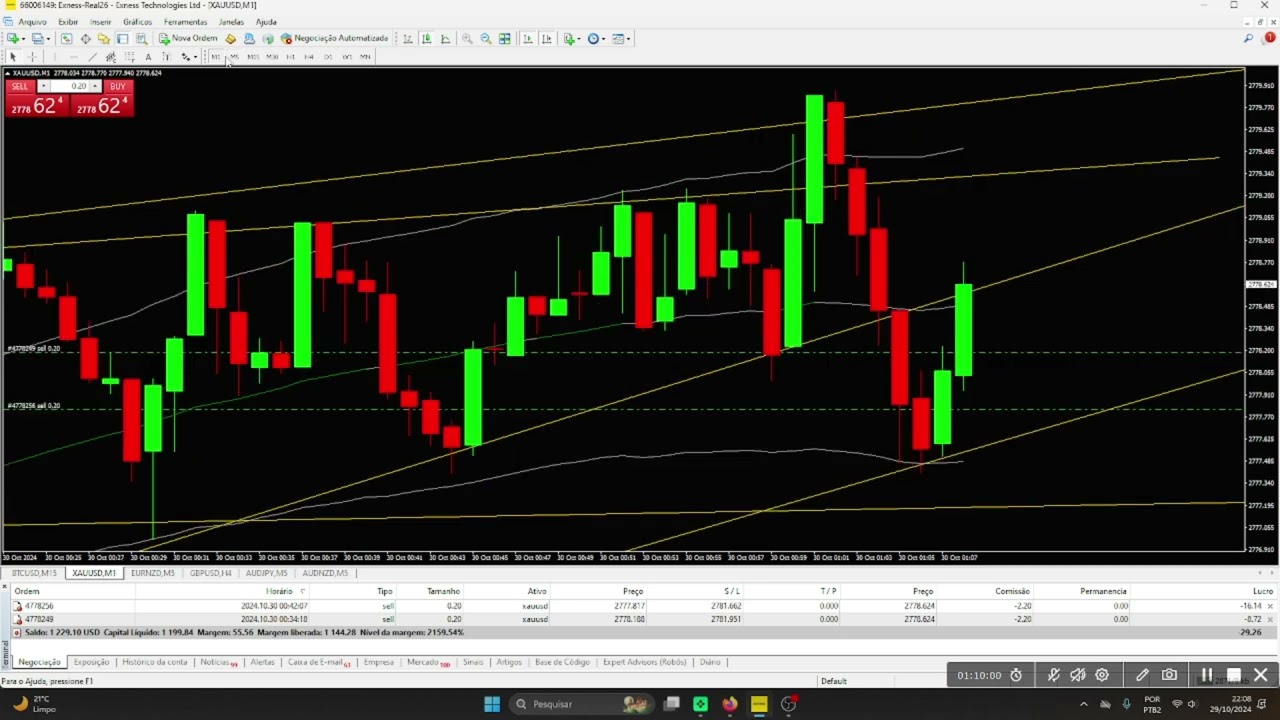Switch chart to candlestick display
This screenshot has width=1280, height=720.
point(427,39)
